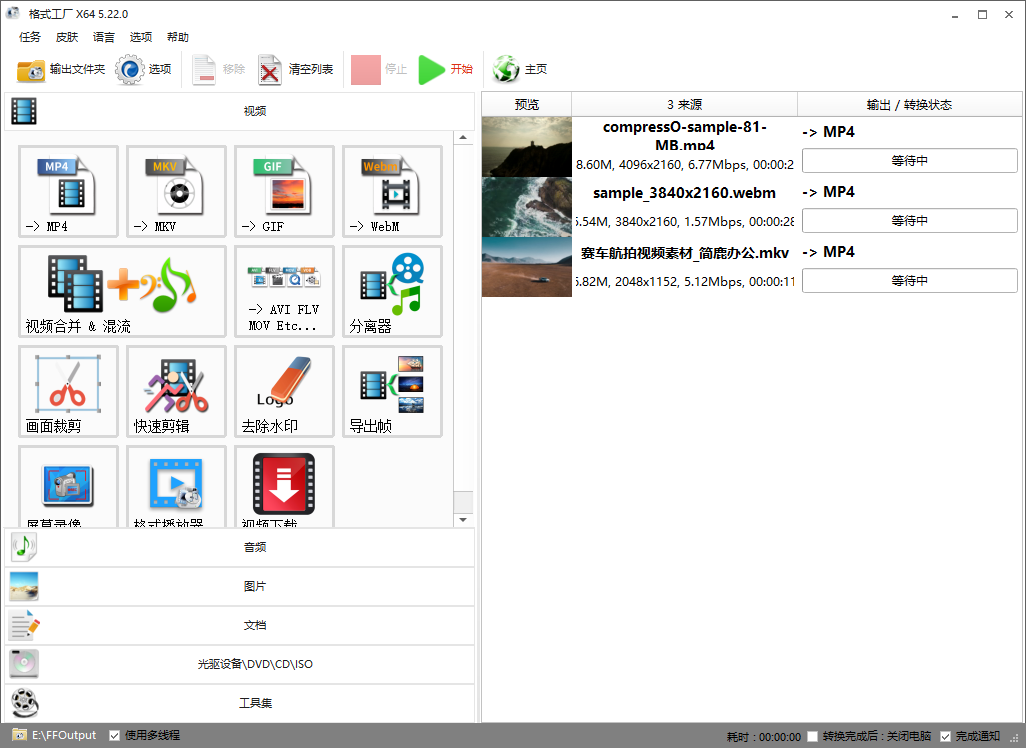Select the -> MP4 conversion icon
Viewport: 1026px width, 748px height.
pos(68,191)
